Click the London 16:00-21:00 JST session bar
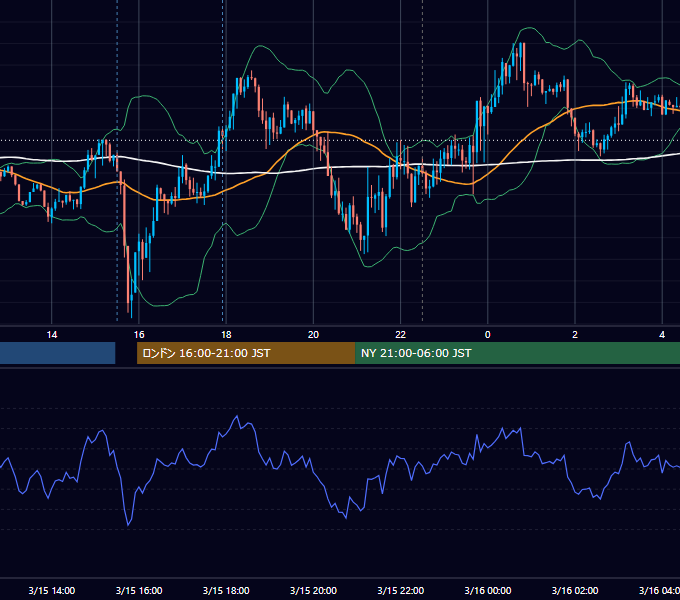680x600 pixels. click(246, 353)
